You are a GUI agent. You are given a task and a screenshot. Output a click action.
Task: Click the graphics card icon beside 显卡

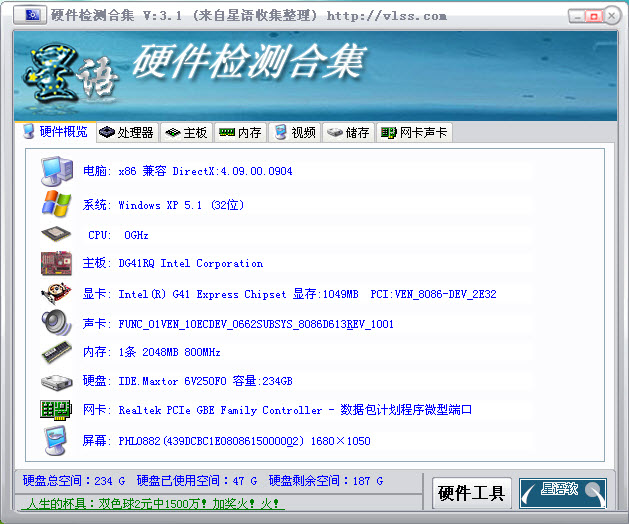56,294
